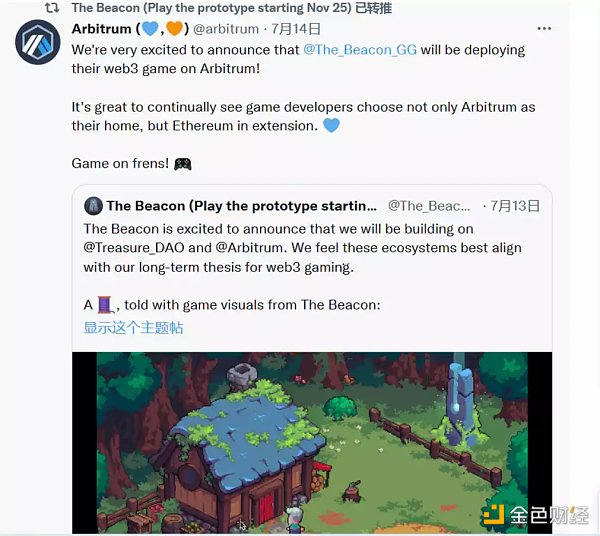This screenshot has height=536, width=600.
Task: Click the retweet icon above the tweet
Action: 52,8
